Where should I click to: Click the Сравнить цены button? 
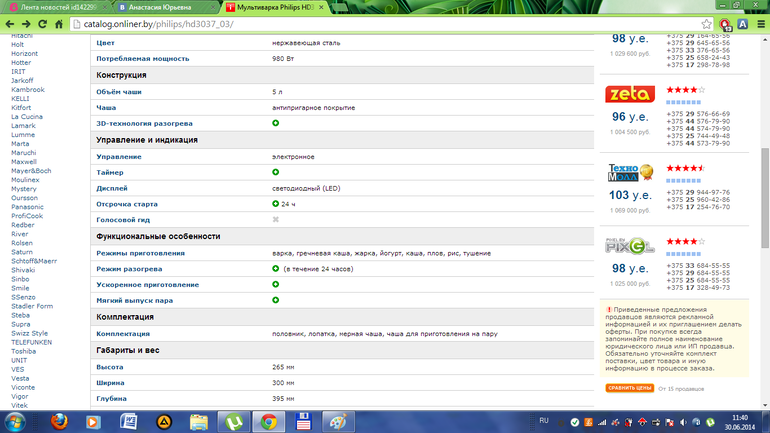[629, 387]
